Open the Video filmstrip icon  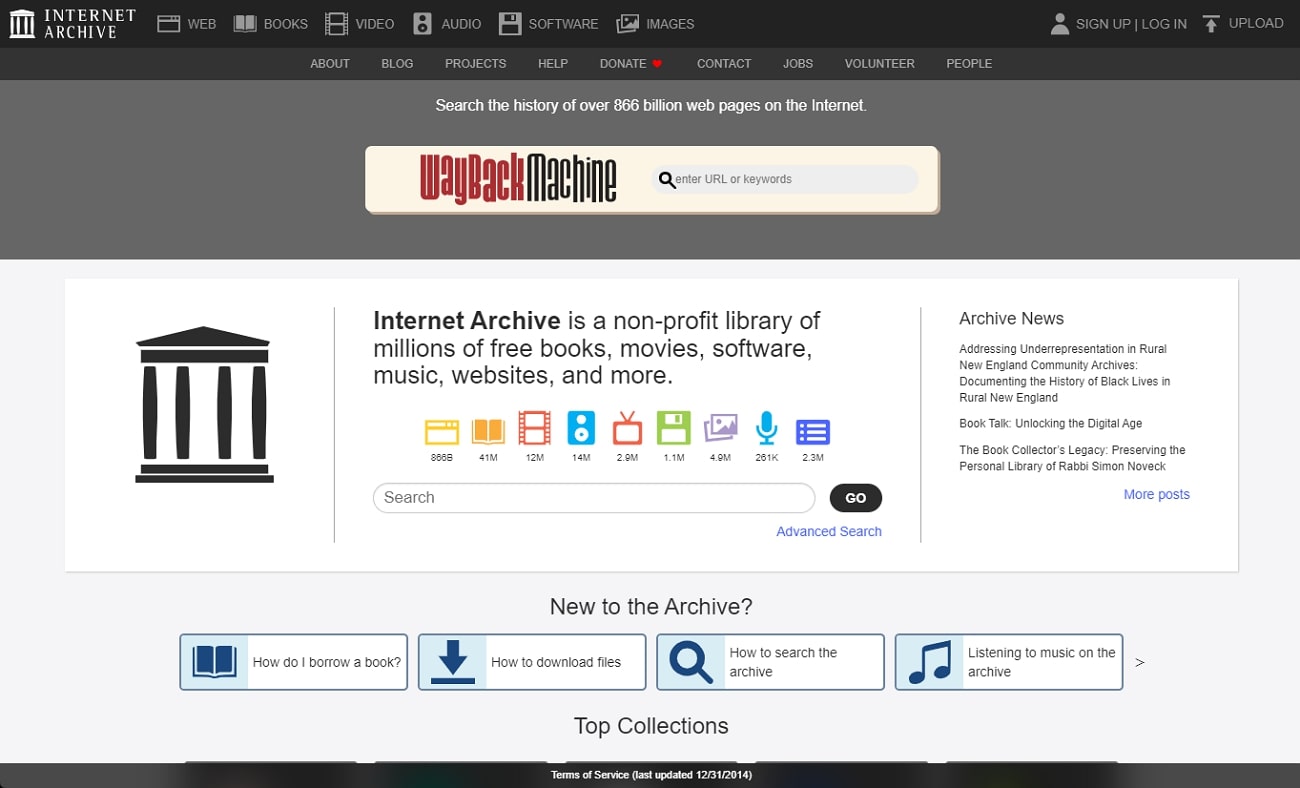(x=337, y=24)
